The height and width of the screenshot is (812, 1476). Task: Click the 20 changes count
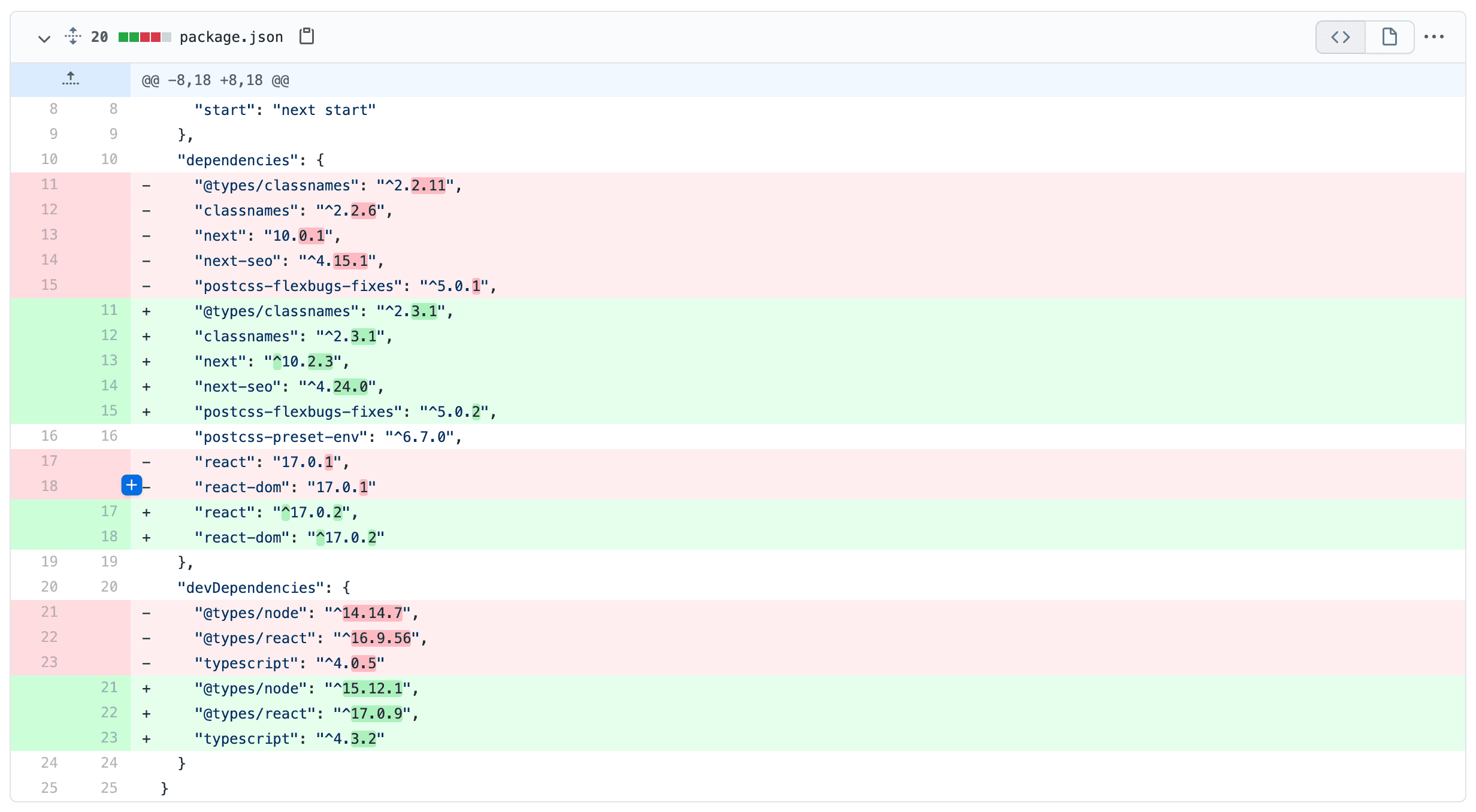click(x=99, y=37)
